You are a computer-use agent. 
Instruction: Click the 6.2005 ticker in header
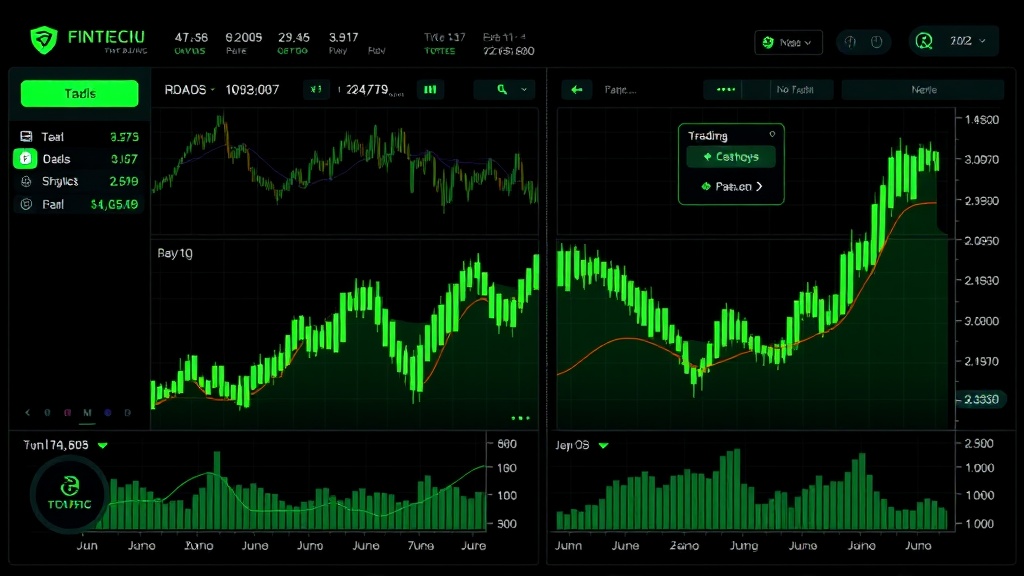(244, 38)
